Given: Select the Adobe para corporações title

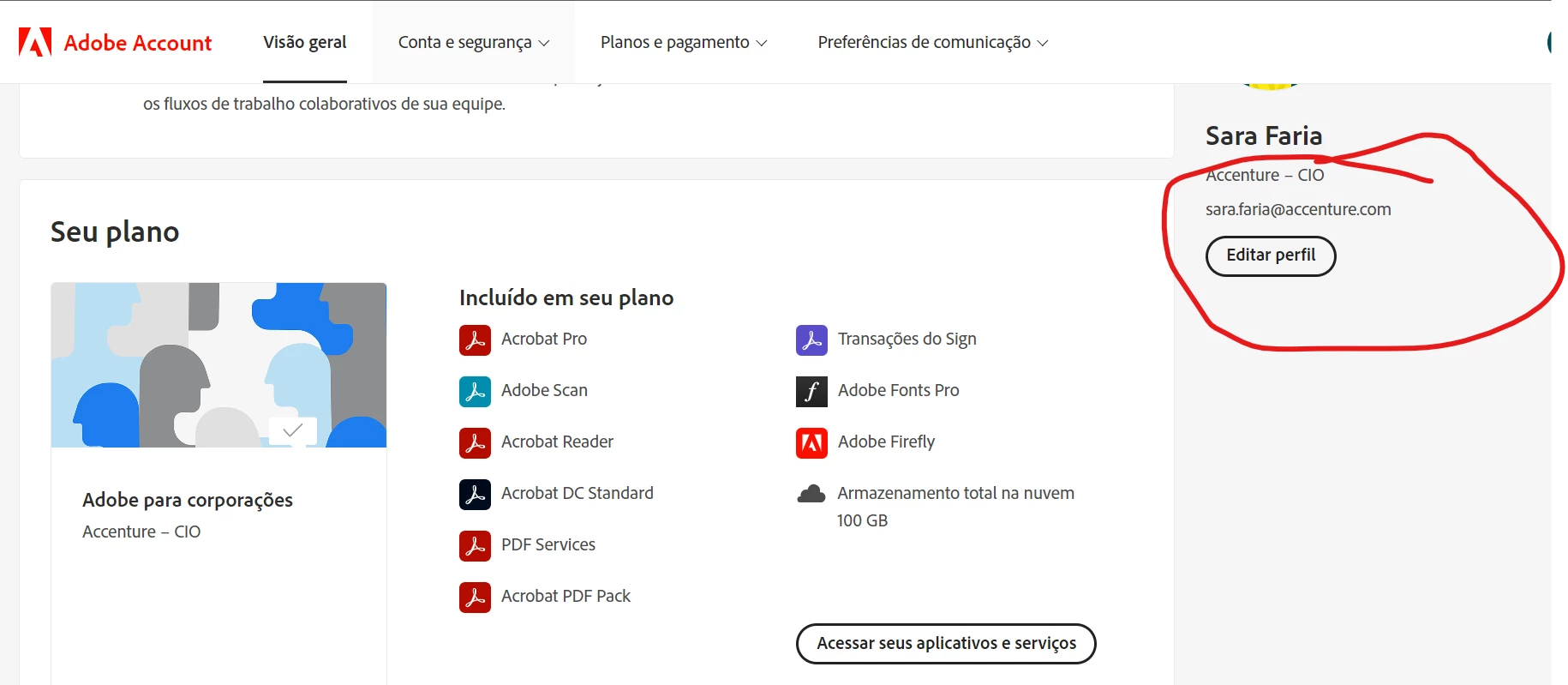Looking at the screenshot, I should click(188, 500).
